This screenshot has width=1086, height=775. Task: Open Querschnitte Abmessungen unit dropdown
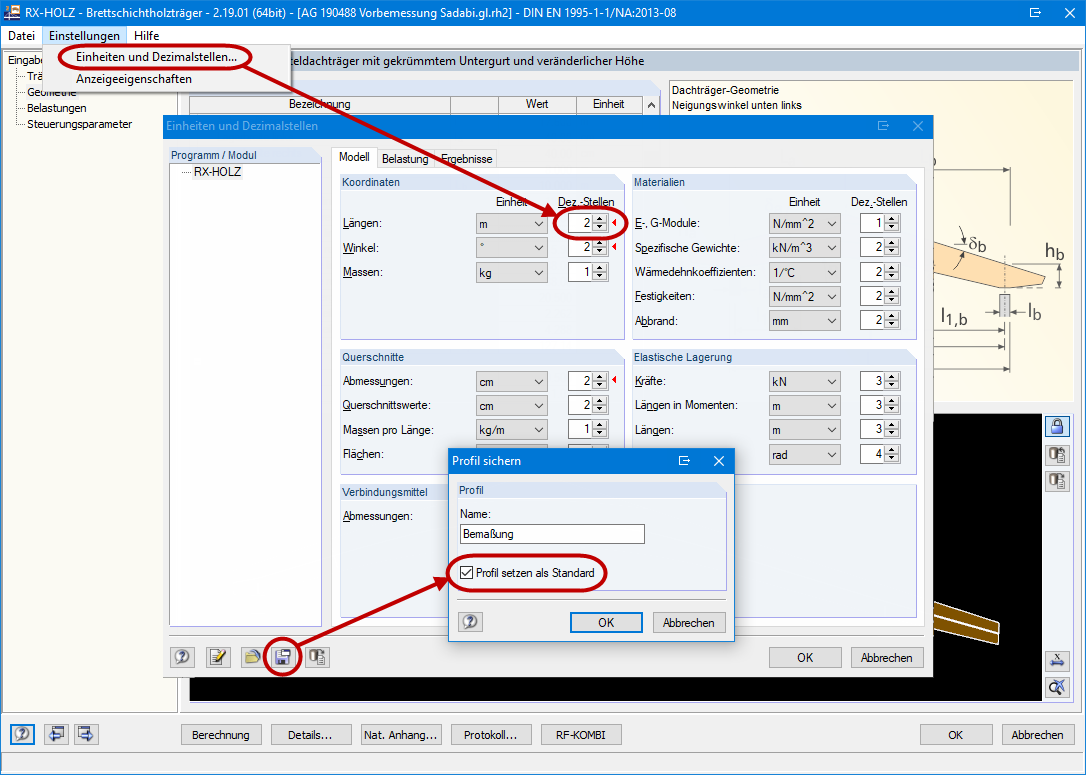pos(511,382)
